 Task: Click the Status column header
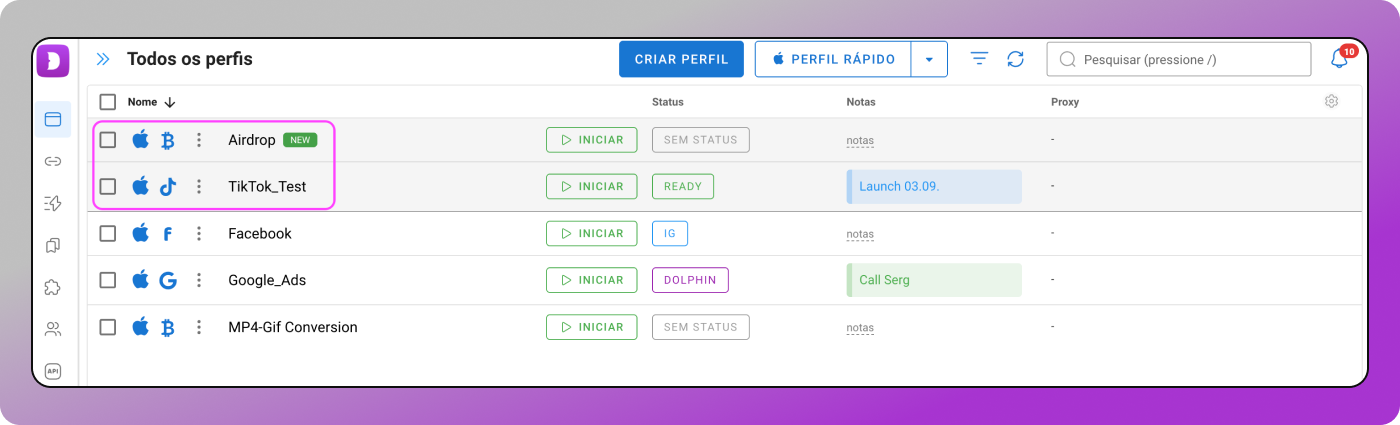(x=668, y=102)
